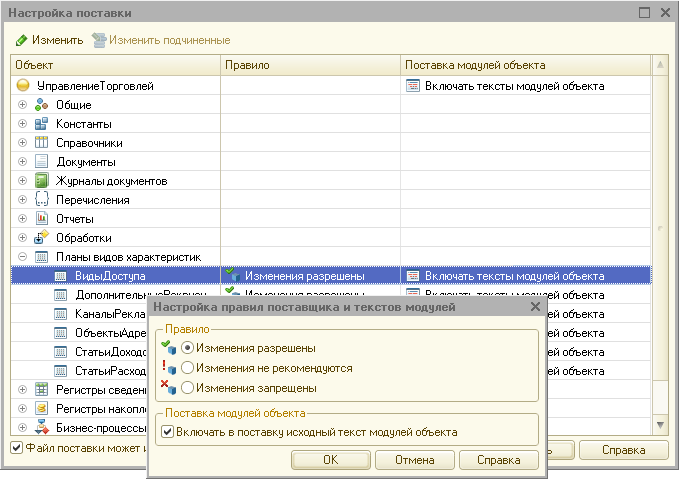Image resolution: width=679 pixels, height=479 pixels.
Task: Click the ВидыДоступа row icon
Action: tap(61, 276)
